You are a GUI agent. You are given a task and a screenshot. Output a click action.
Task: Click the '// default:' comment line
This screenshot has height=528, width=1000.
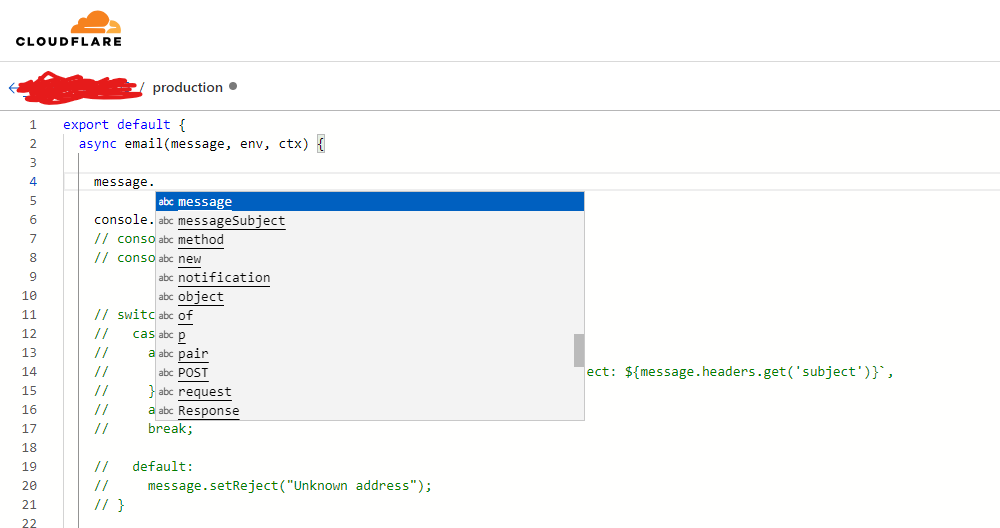[x=143, y=467]
